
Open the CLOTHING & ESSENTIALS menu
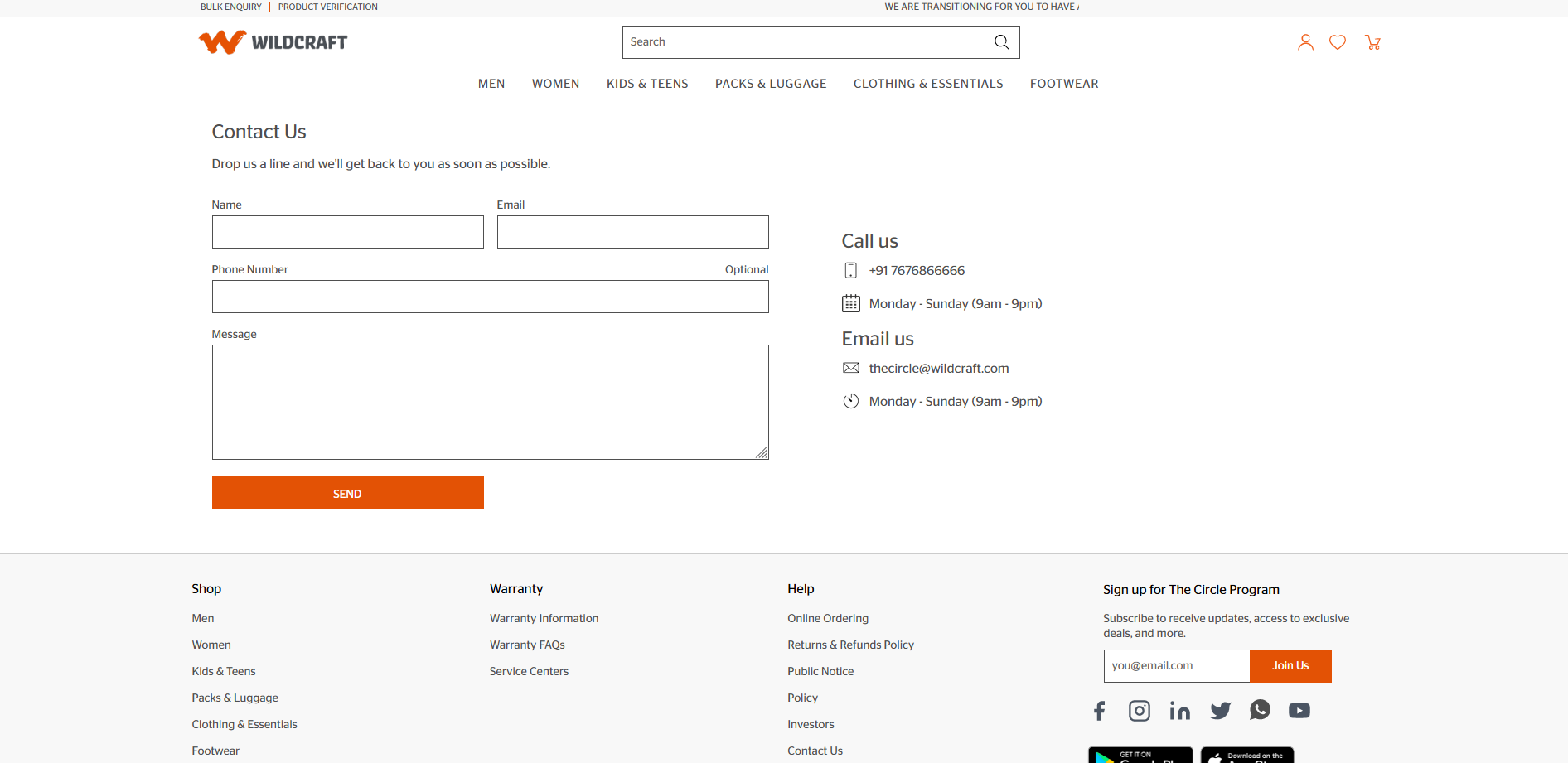[x=928, y=84]
